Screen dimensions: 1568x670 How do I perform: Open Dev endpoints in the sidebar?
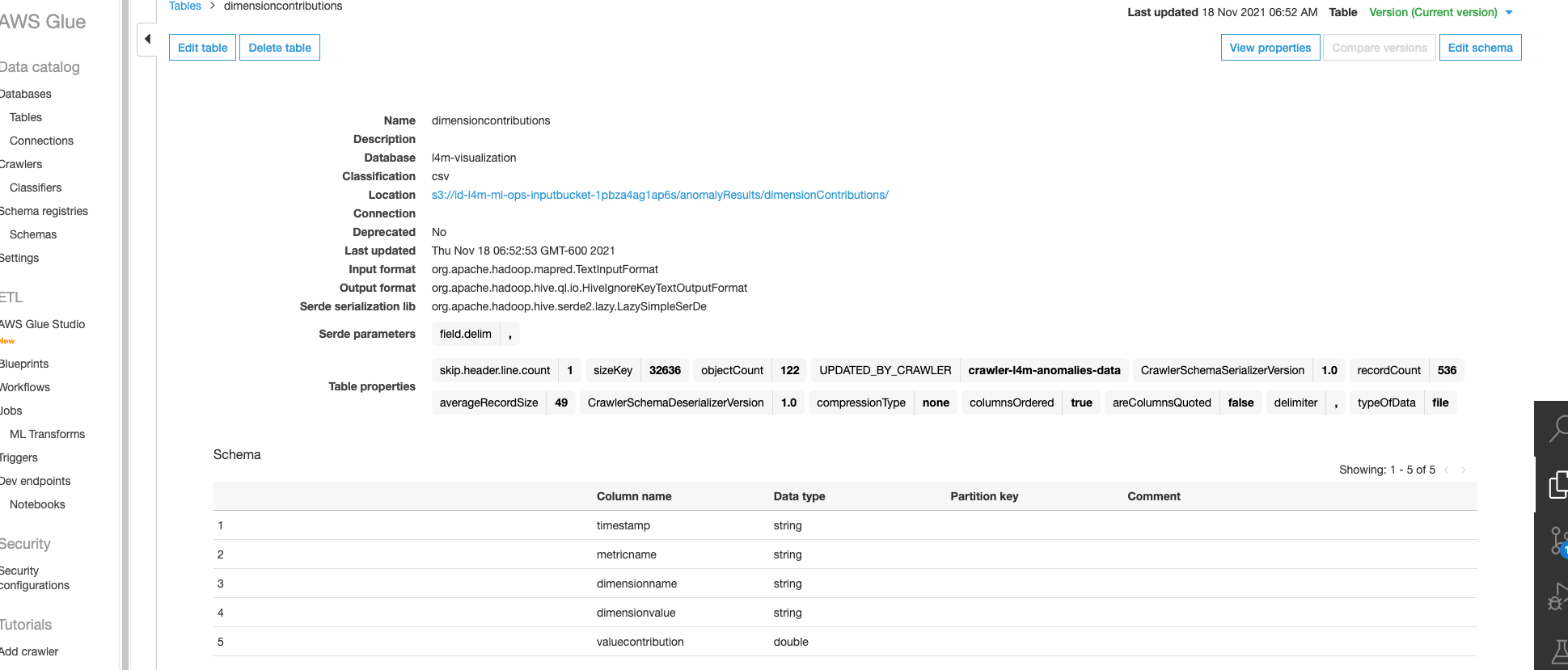(x=35, y=481)
